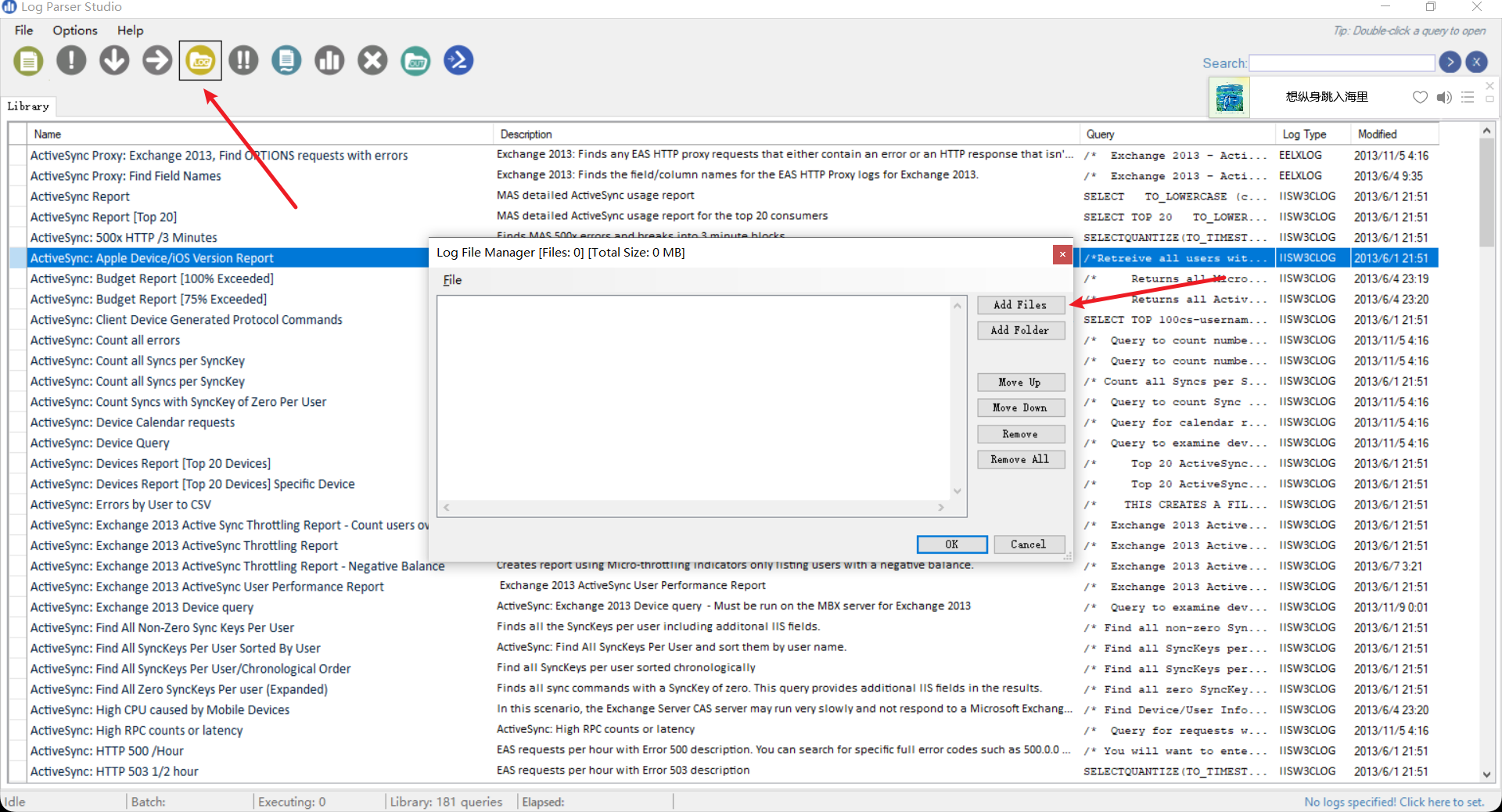
Task: Select 'ActiveSync Report [Top 20]' query
Action: coord(103,217)
